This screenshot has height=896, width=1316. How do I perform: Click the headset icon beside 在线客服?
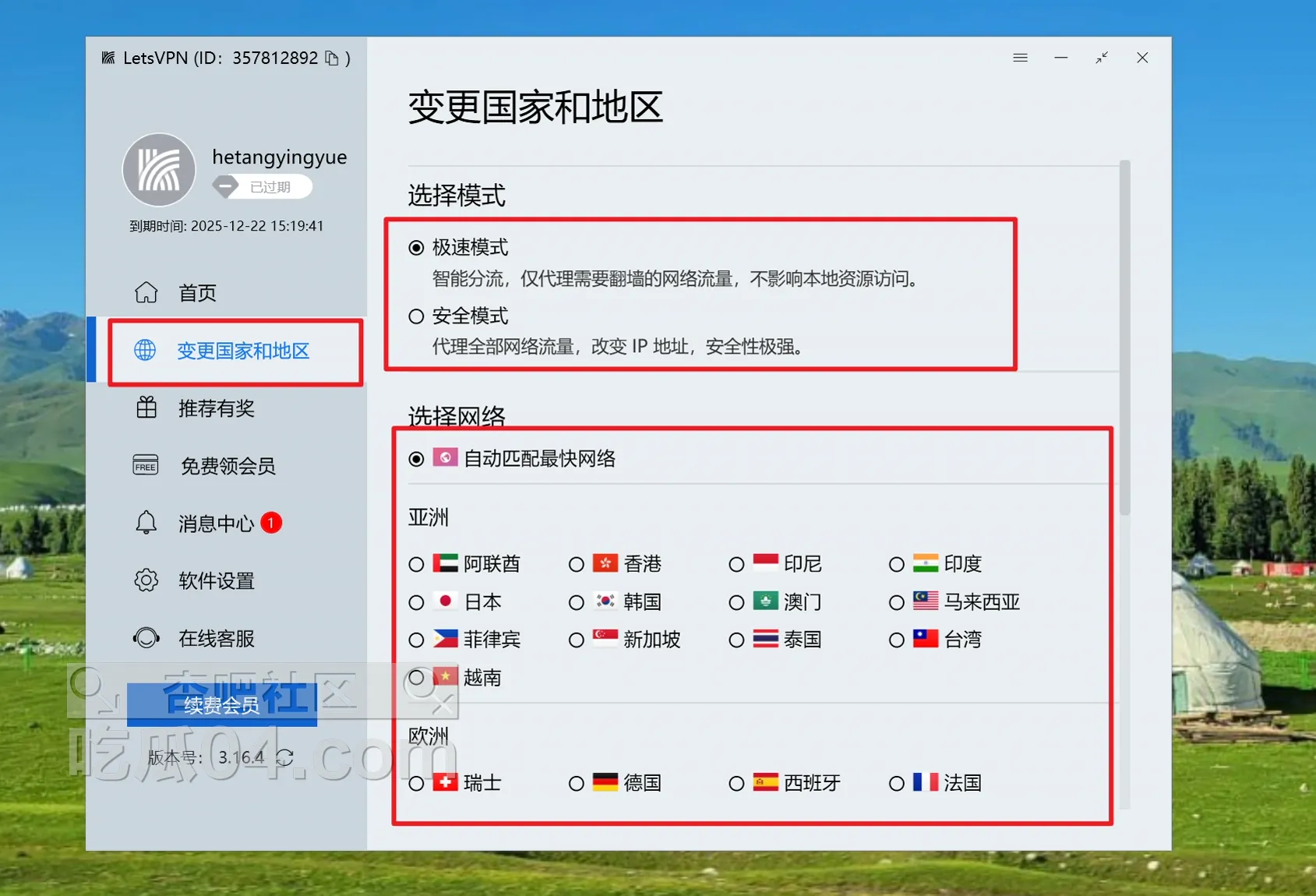[x=146, y=638]
